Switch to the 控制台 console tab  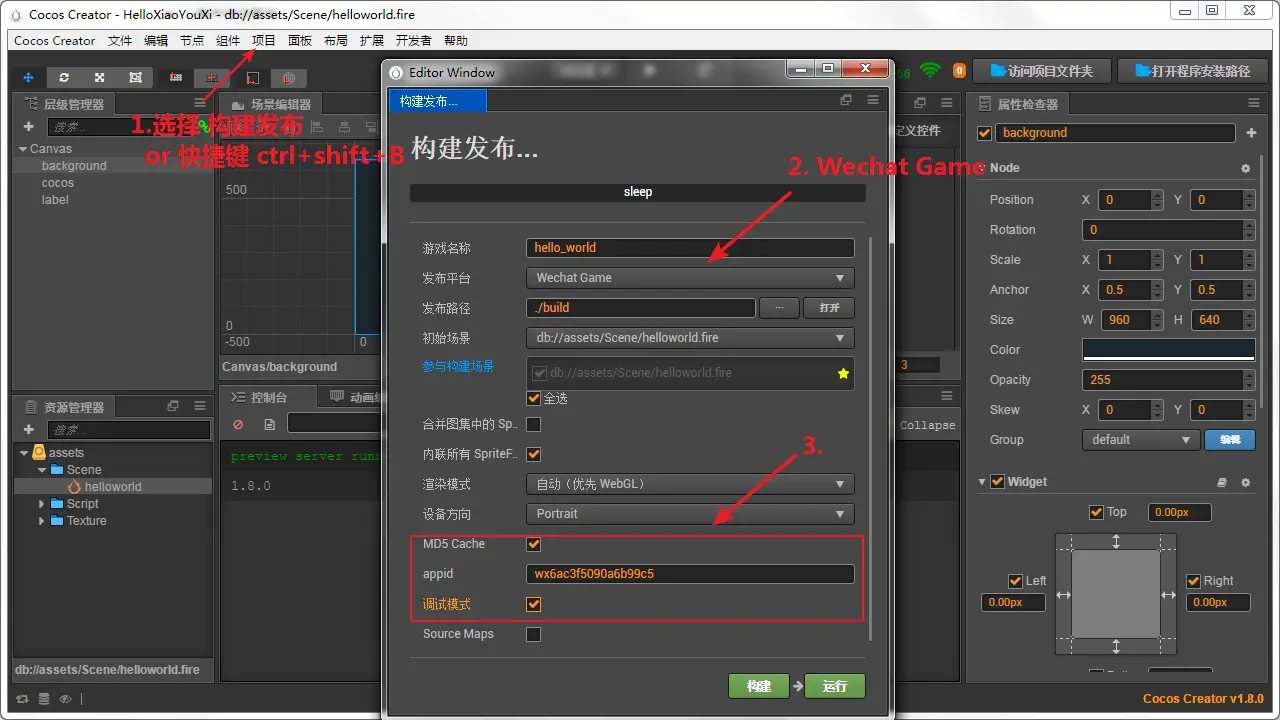(x=267, y=397)
